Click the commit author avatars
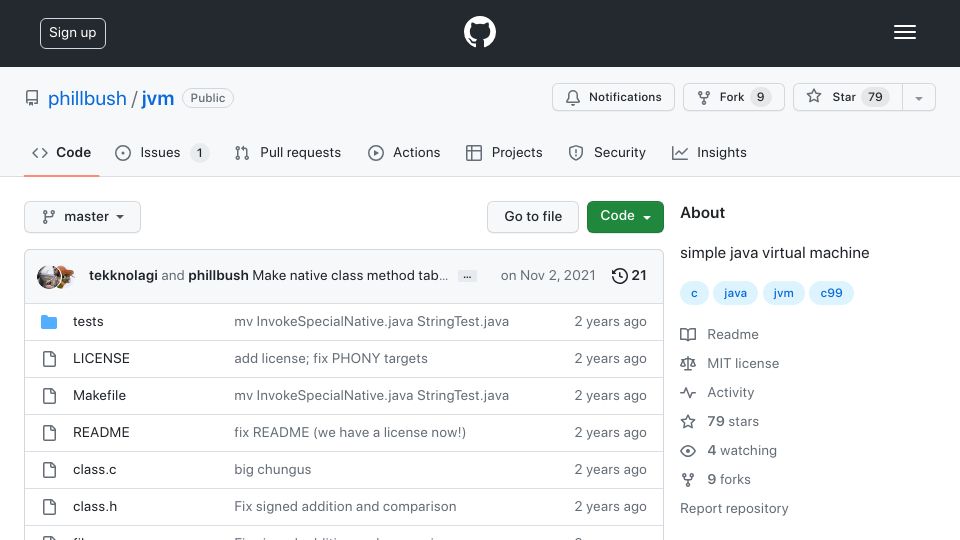The width and height of the screenshot is (960, 540). 56,276
